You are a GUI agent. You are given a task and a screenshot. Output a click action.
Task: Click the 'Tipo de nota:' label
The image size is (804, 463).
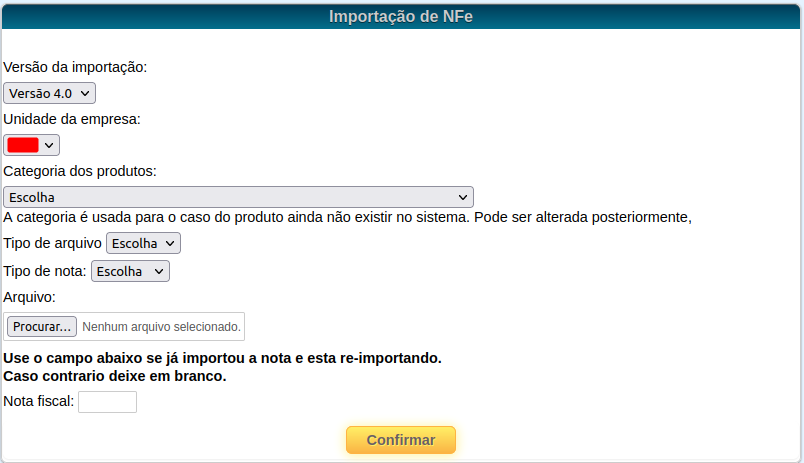(45, 271)
